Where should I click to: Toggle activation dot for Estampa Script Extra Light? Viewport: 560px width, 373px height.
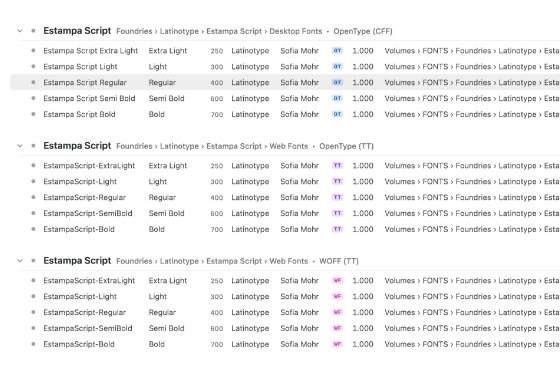(x=33, y=51)
